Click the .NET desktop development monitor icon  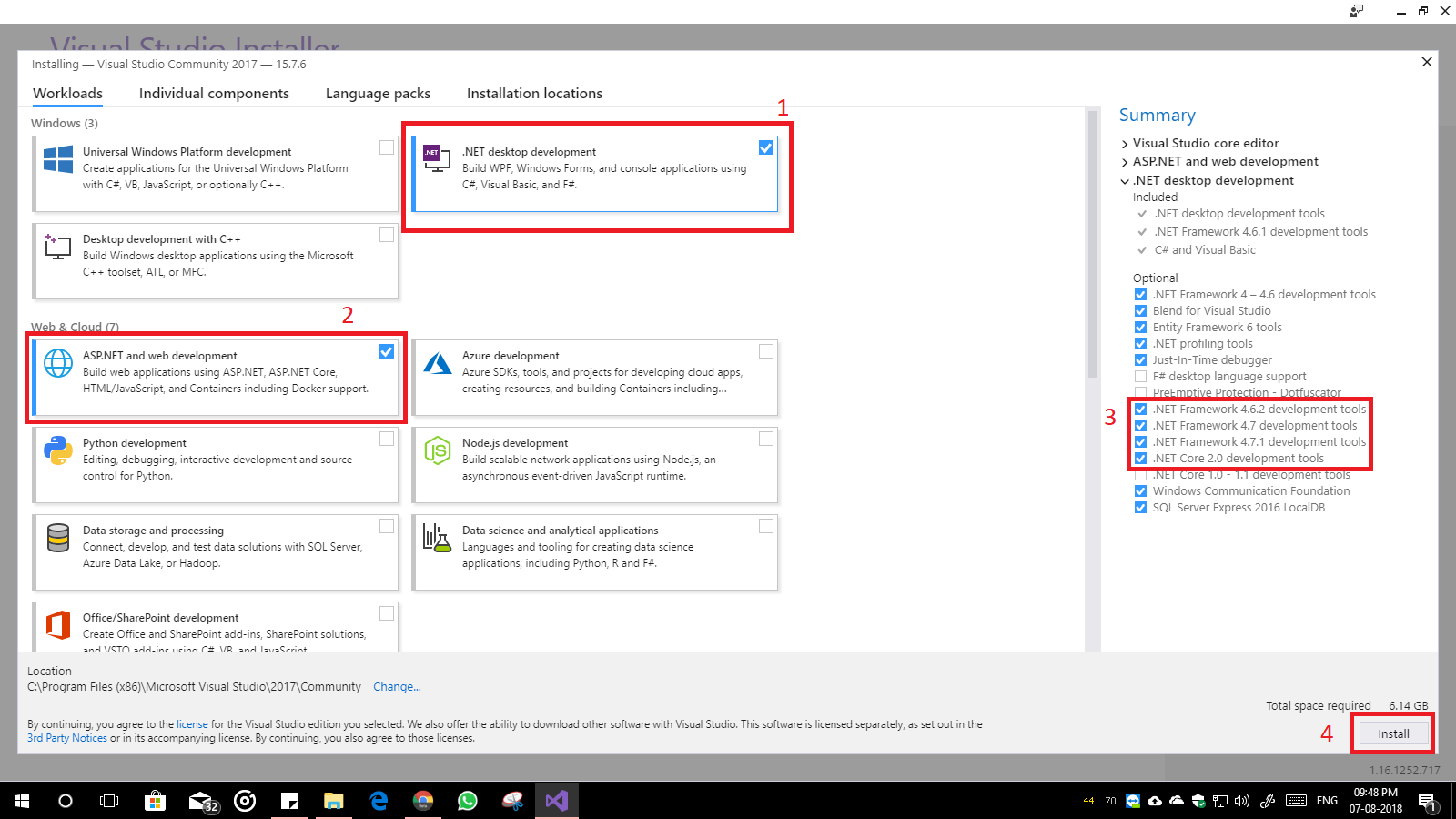(437, 157)
